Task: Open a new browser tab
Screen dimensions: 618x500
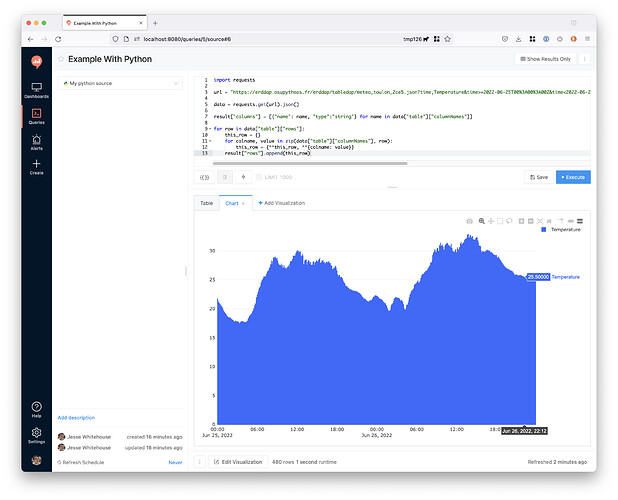Action: pyautogui.click(x=155, y=23)
